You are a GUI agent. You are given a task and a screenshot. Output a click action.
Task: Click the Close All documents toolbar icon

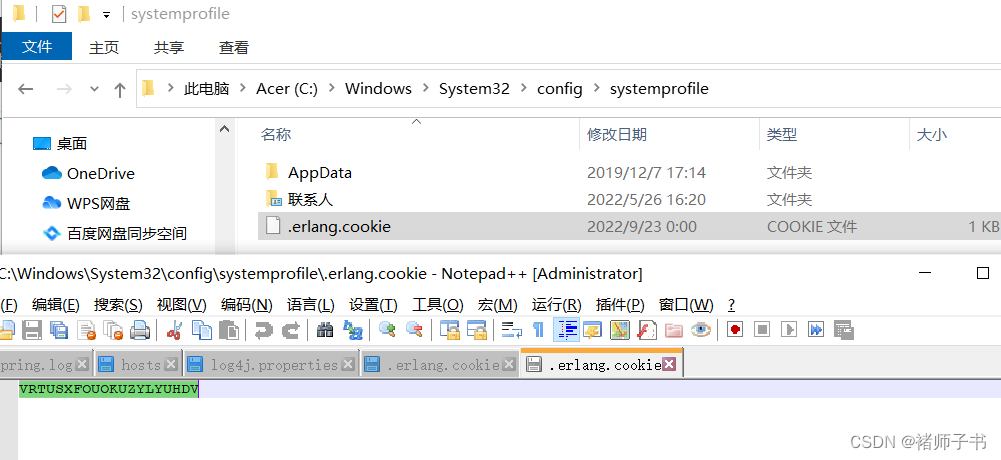tap(113, 330)
